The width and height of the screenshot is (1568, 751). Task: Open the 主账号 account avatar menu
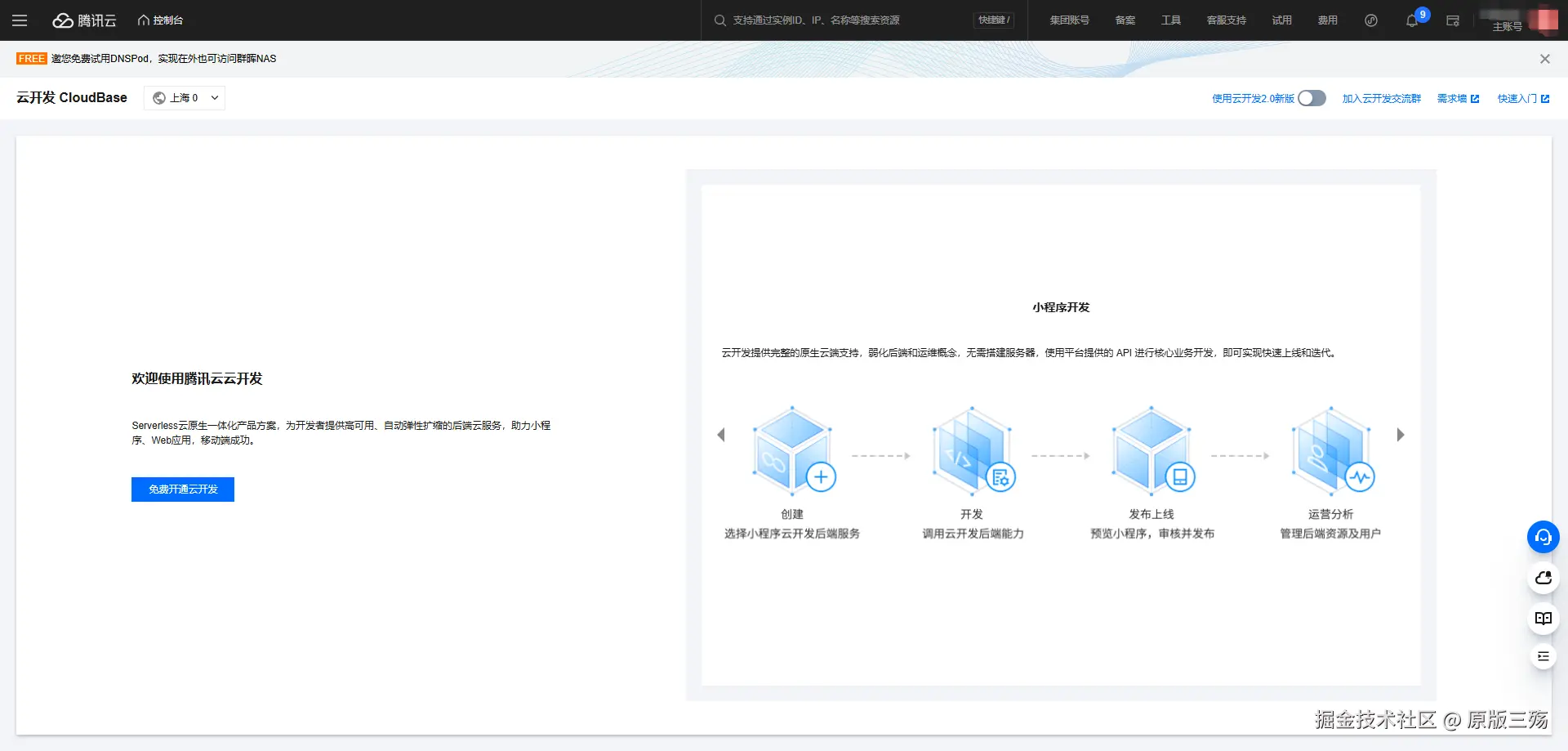click(x=1543, y=20)
